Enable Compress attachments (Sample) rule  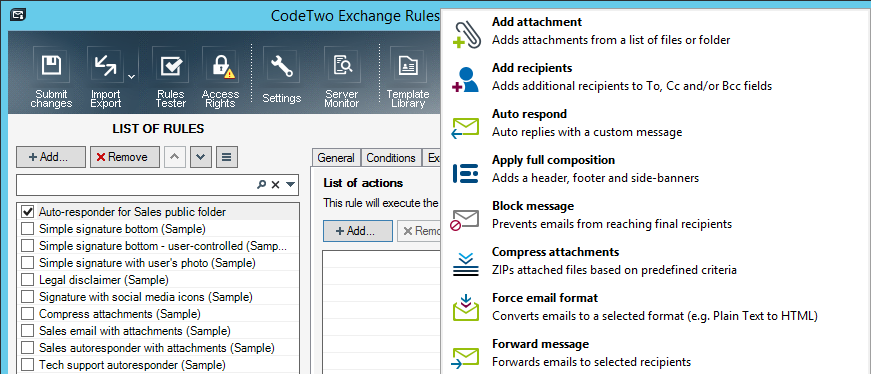coord(27,314)
